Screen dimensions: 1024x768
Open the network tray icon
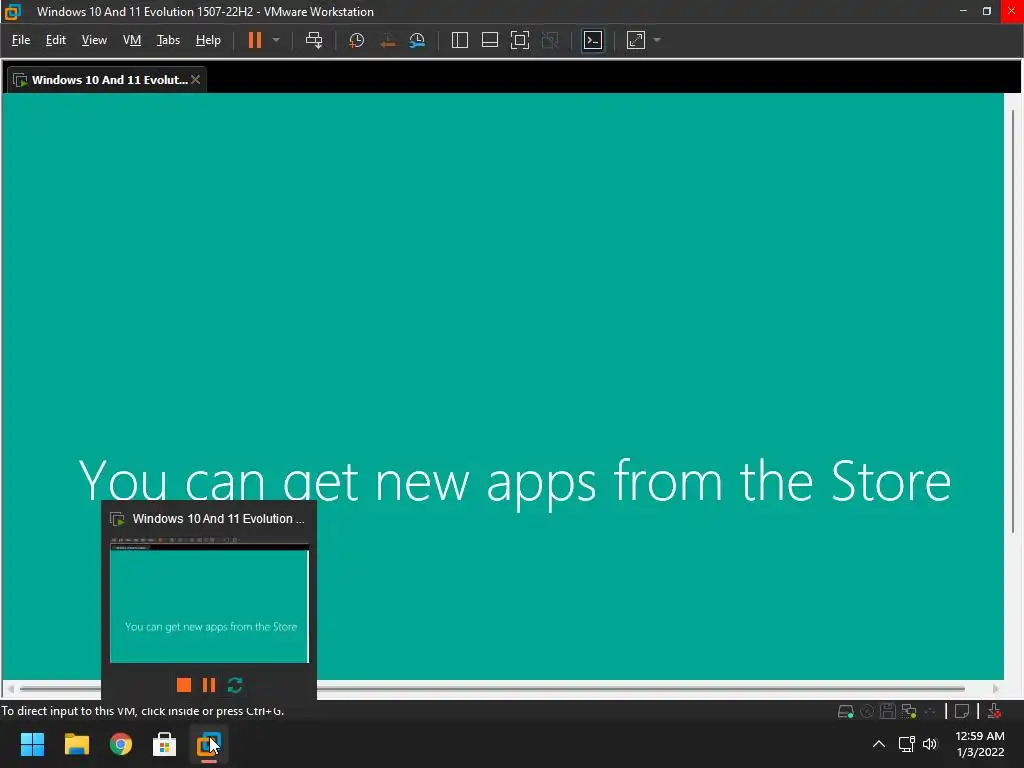906,744
